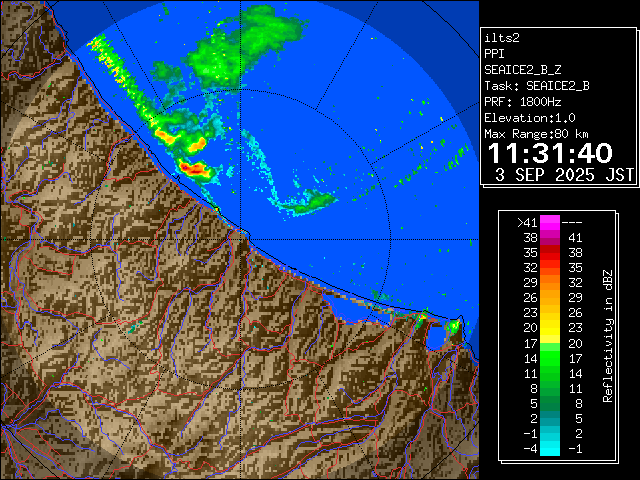Screen dimensions: 640x480
Task: Click the Task: SEAICE2_B line
Action: [x=536, y=86]
